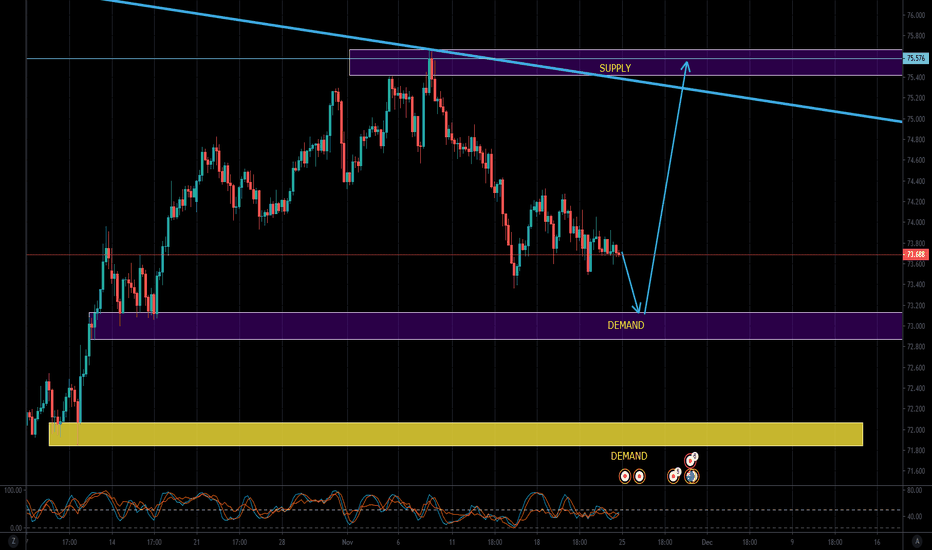Click the current price label 73.688
Viewport: 932px width, 550px height.
(x=915, y=255)
